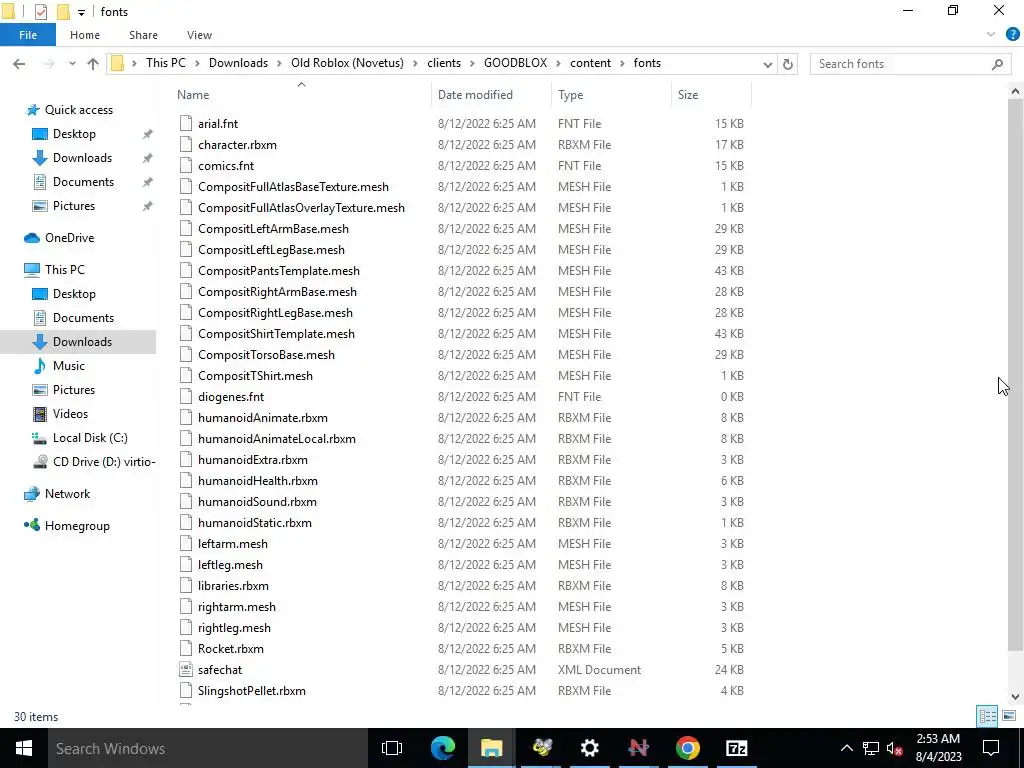Open pinned Desktop under Quick access
1024x768 pixels.
point(74,134)
